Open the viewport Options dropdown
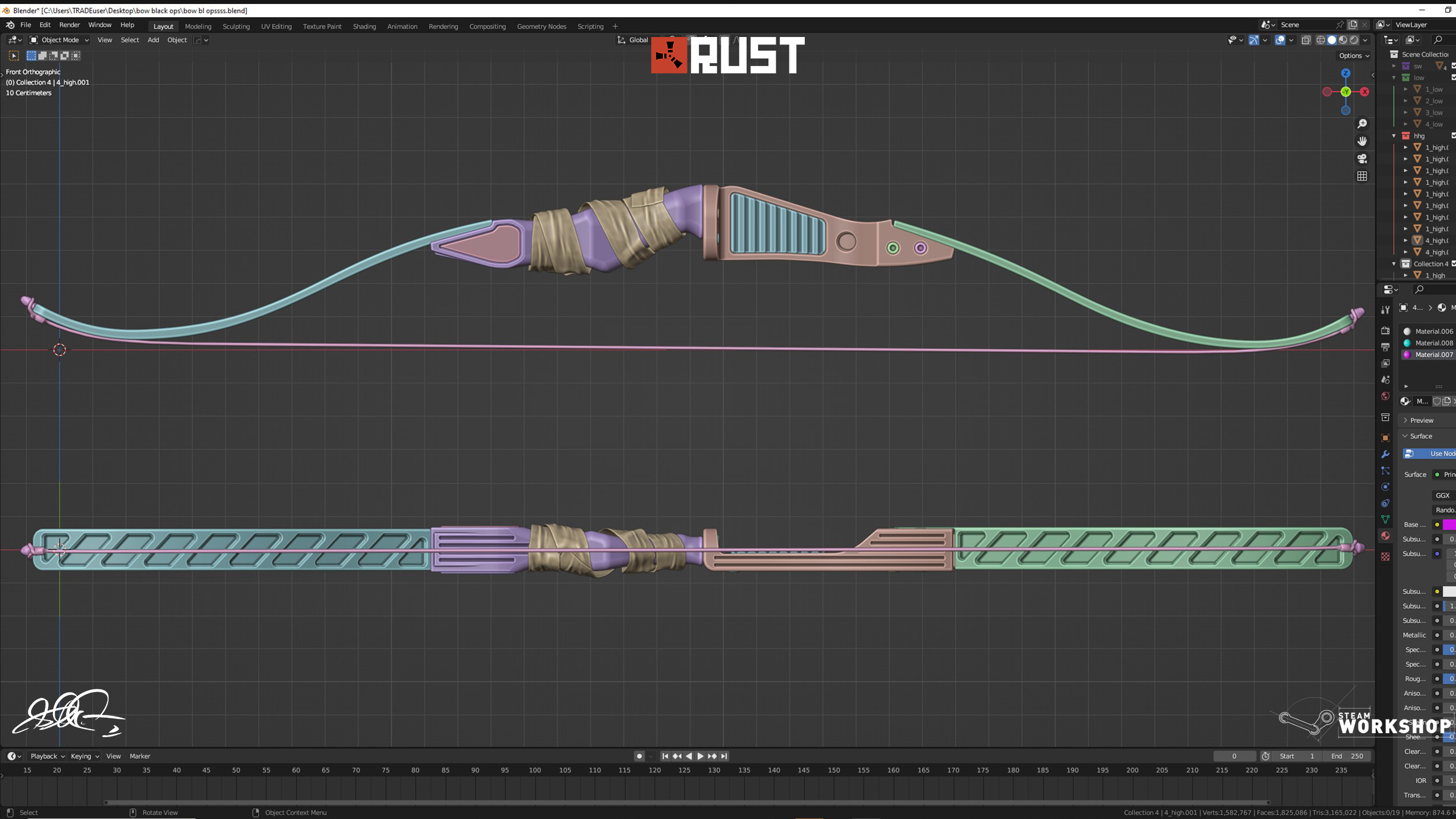1456x819 pixels. [x=1354, y=55]
